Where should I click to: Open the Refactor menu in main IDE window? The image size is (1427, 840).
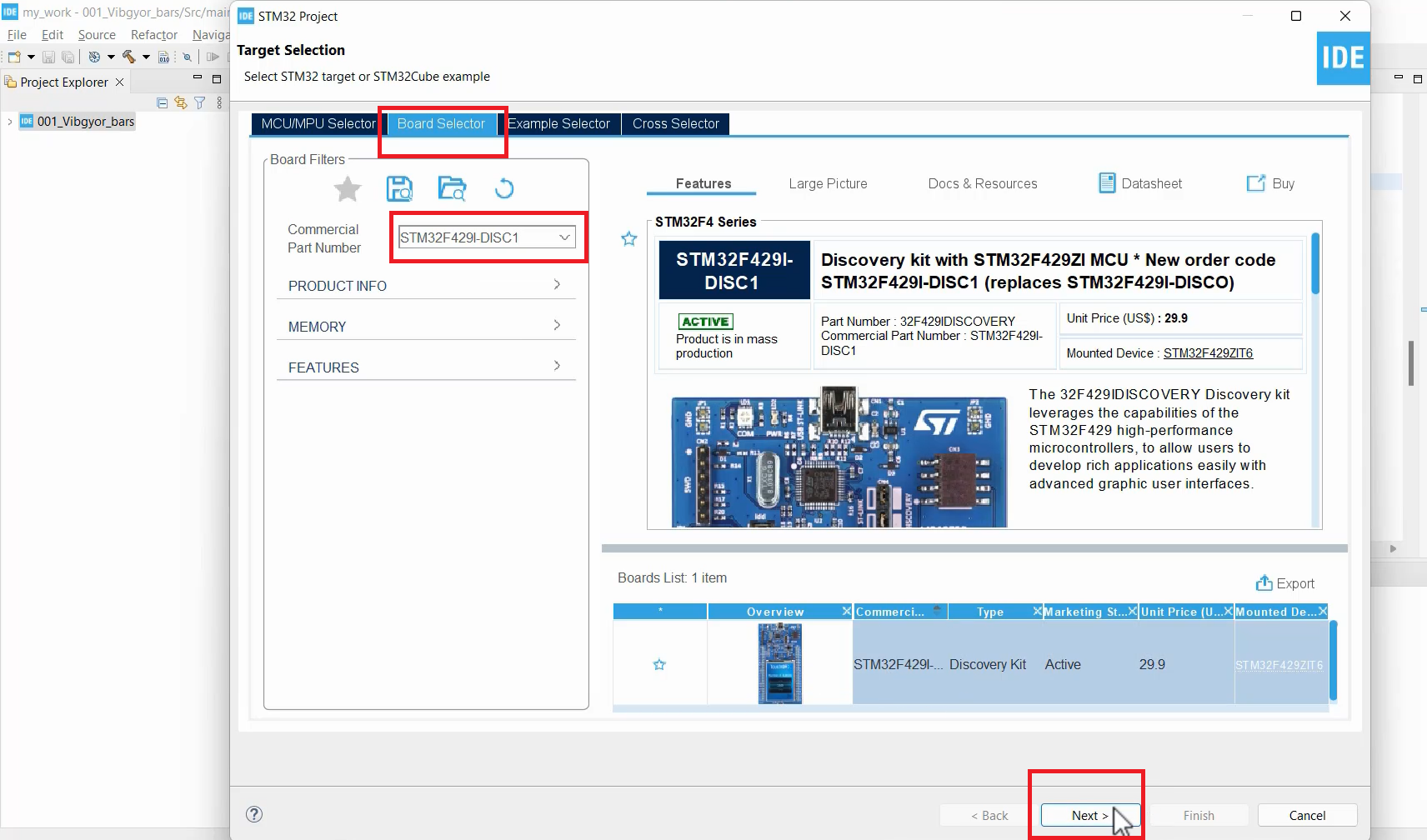point(154,34)
